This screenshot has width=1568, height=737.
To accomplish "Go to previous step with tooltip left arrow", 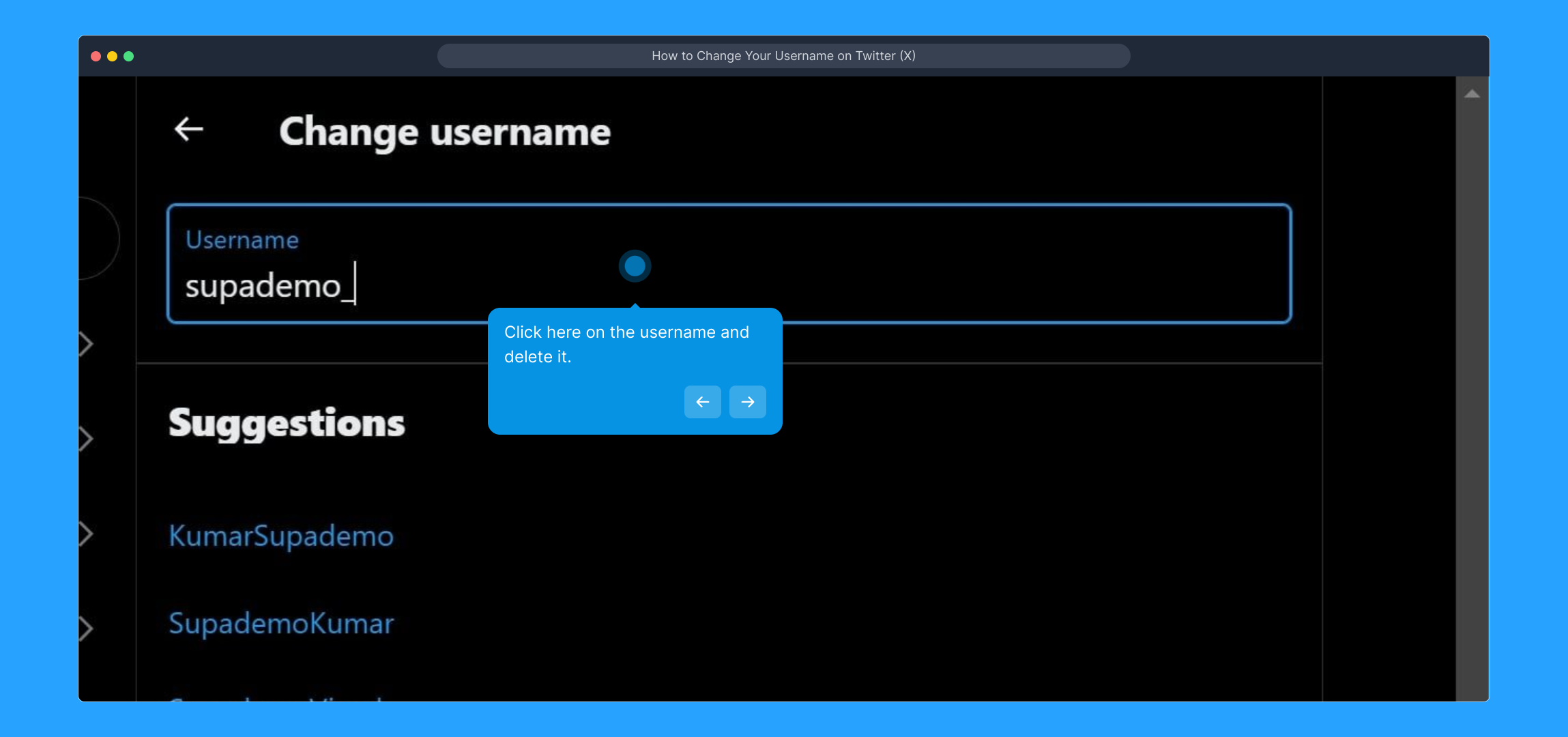I will pyautogui.click(x=702, y=402).
